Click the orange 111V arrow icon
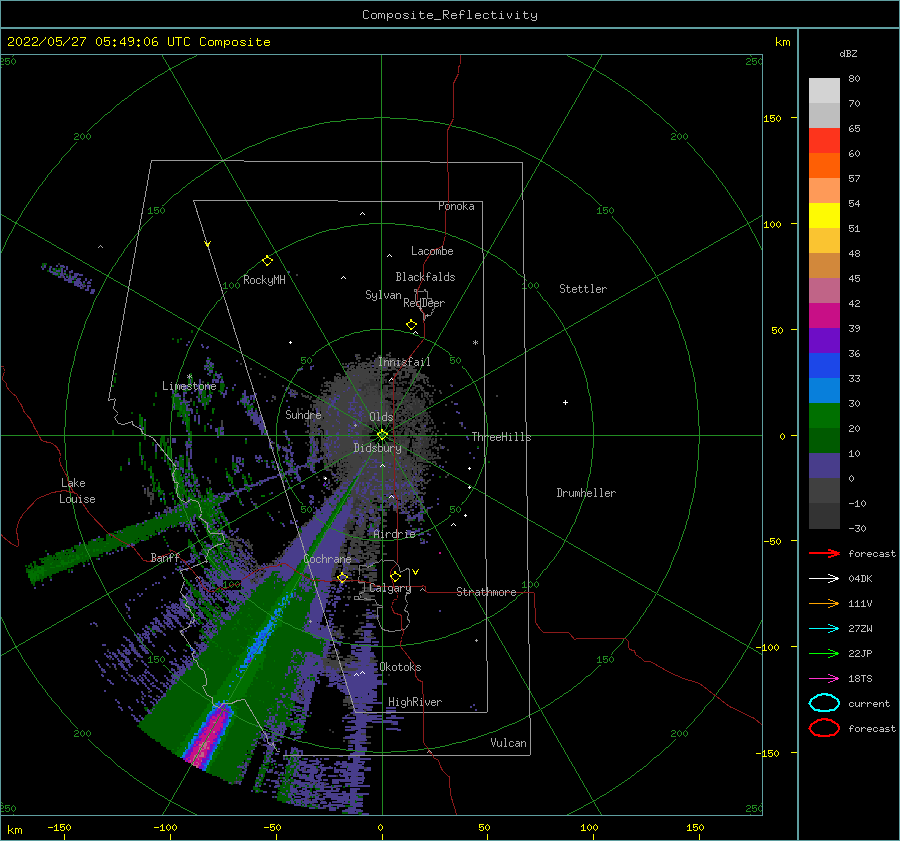900x841 pixels. coord(824,603)
